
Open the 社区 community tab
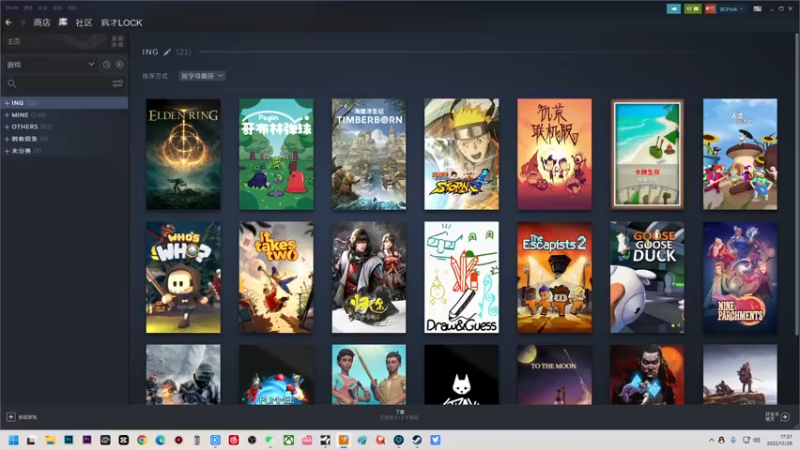coord(84,22)
